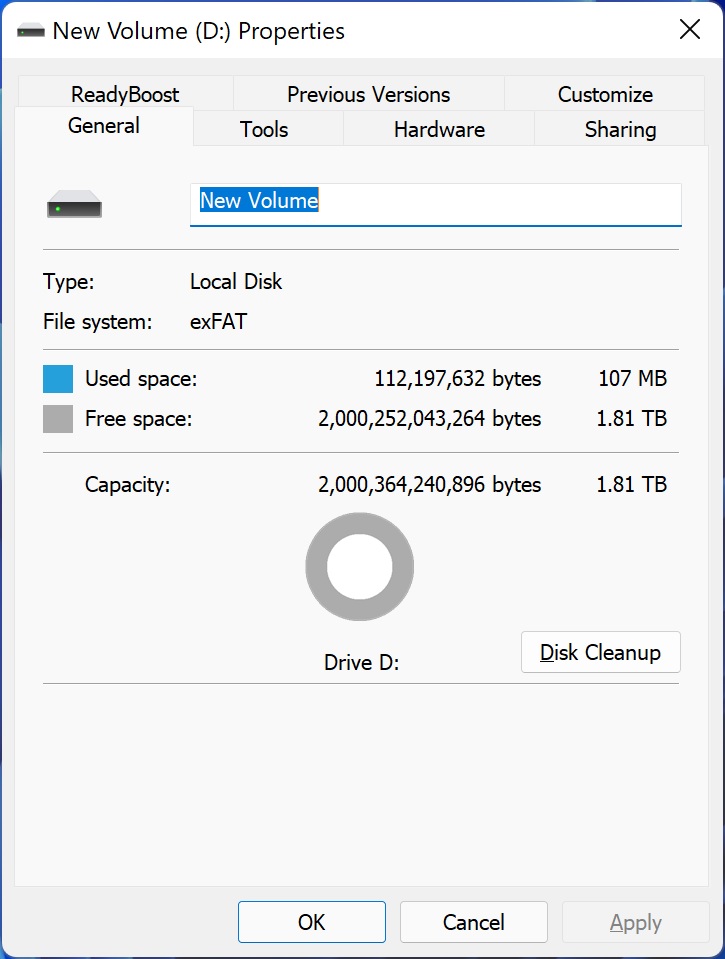This screenshot has width=725, height=959.
Task: Click the 'Capacity:' label
Action: [127, 484]
